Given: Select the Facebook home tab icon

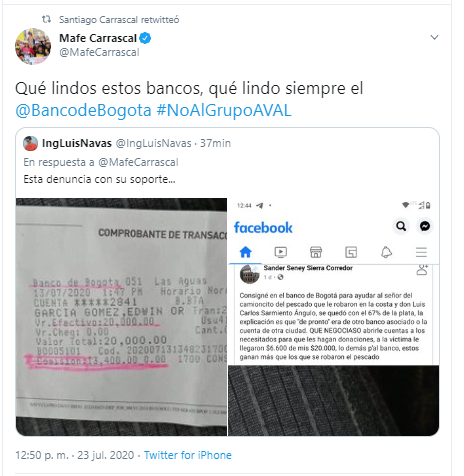Looking at the screenshot, I should 246,252.
